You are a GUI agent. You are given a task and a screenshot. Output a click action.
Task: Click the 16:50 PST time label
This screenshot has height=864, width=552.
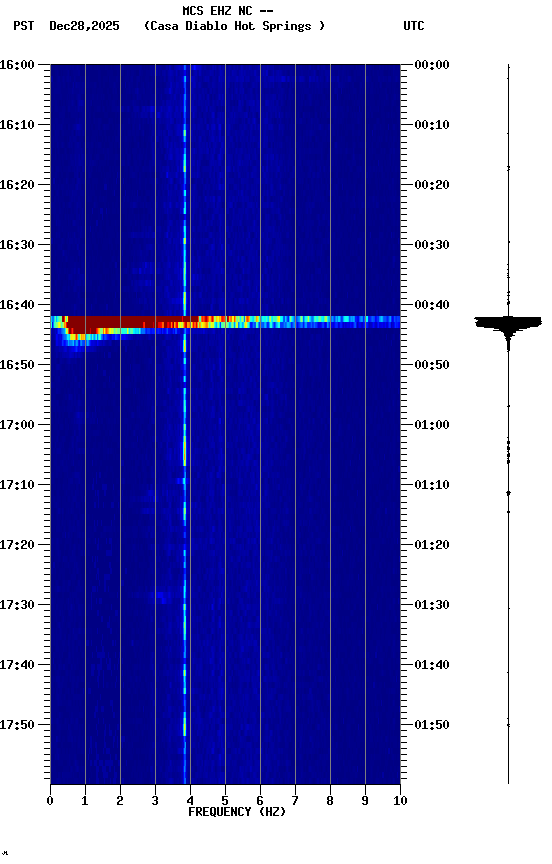18,365
